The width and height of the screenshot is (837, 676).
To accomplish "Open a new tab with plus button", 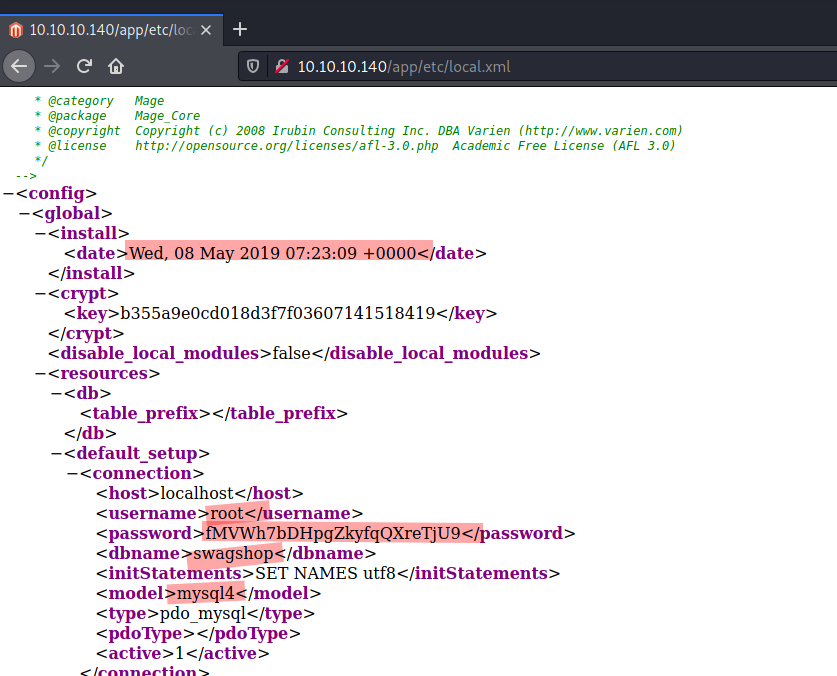I will click(240, 29).
